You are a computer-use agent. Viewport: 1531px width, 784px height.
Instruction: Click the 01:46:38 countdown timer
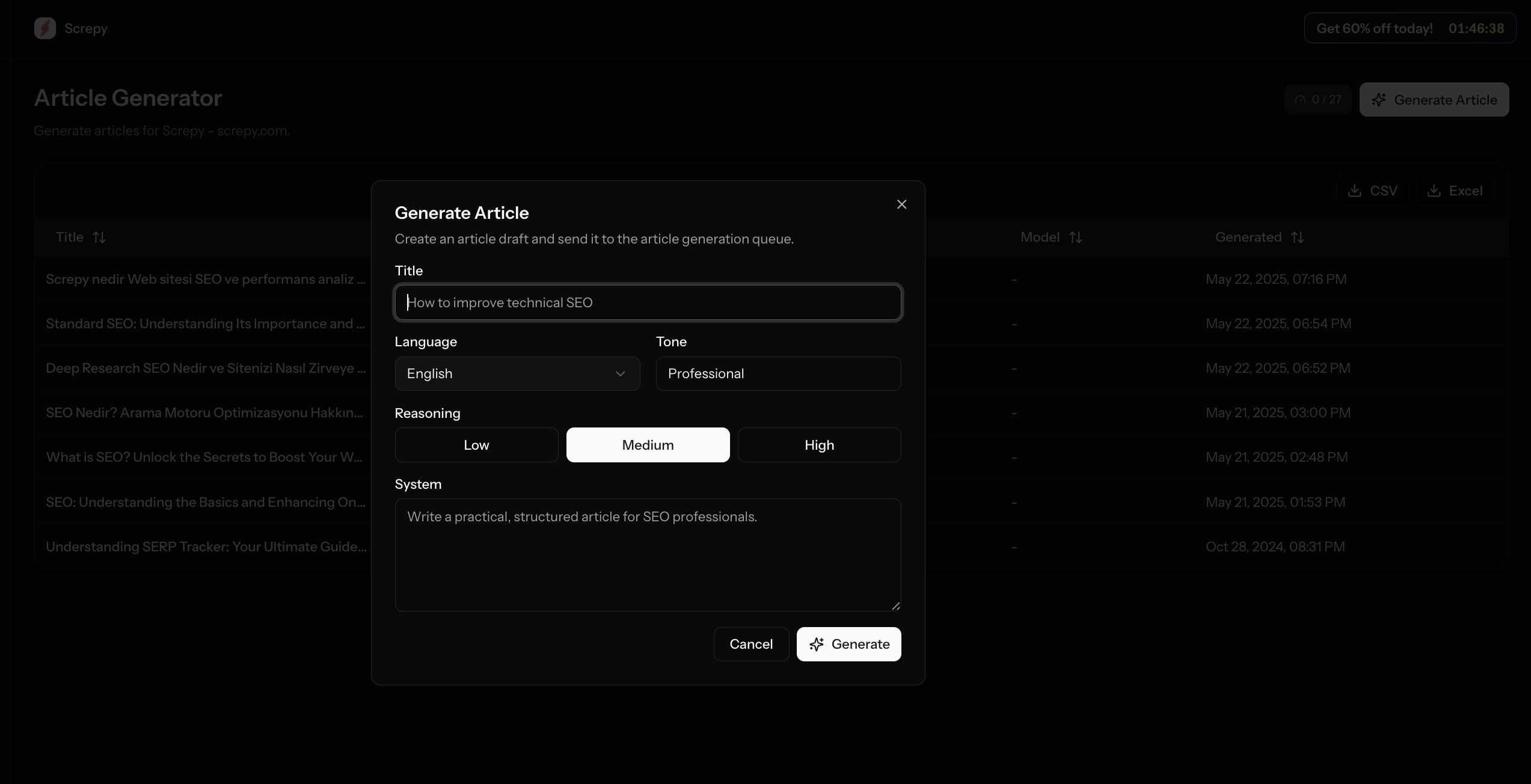point(1476,28)
